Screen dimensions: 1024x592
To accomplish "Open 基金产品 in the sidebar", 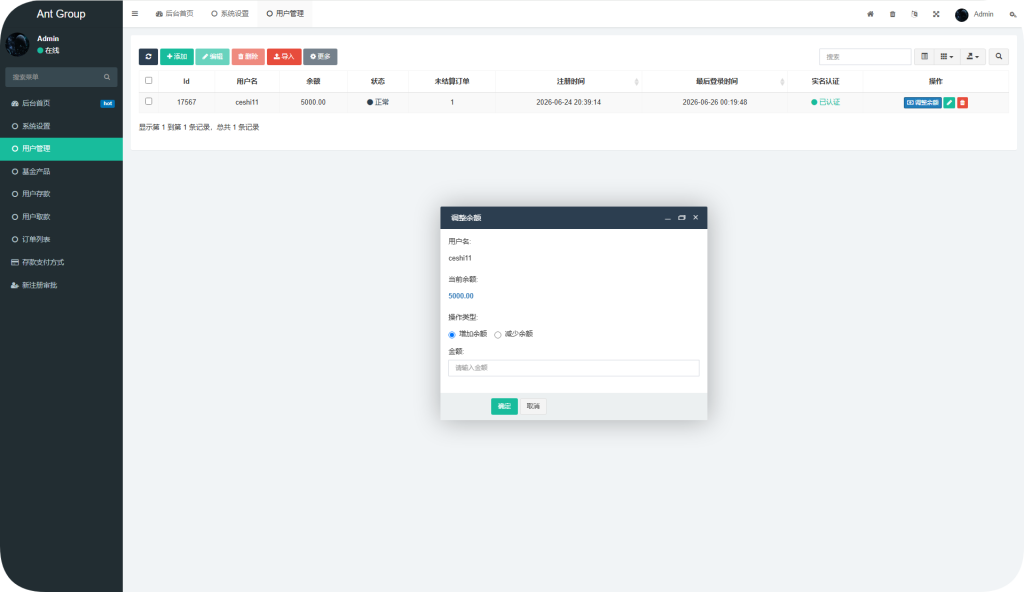I will pyautogui.click(x=61, y=171).
